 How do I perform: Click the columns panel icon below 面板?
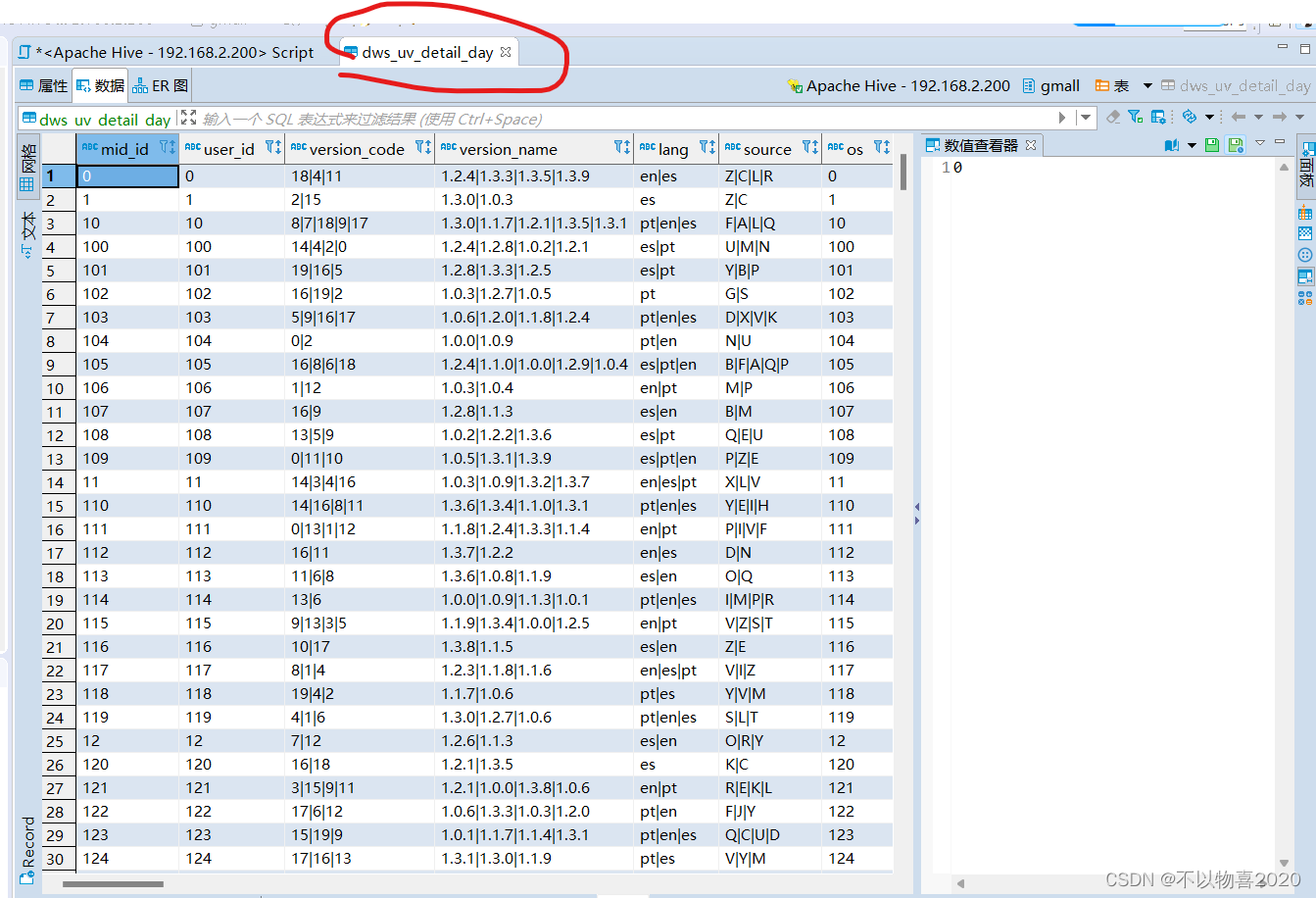(x=1305, y=213)
